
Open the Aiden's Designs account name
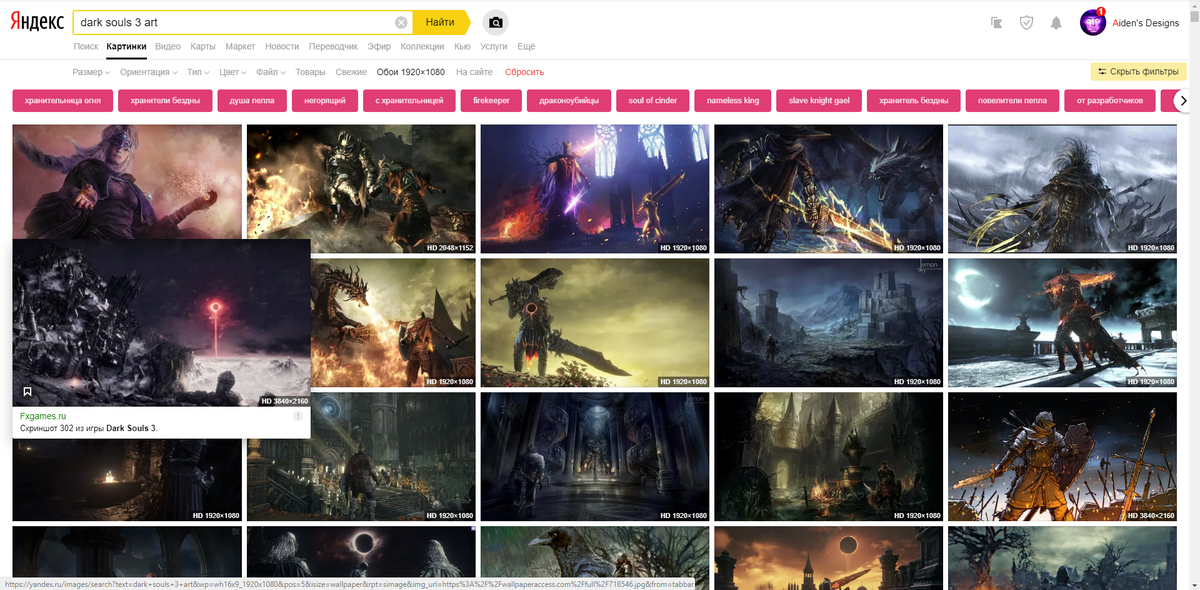coord(1146,22)
